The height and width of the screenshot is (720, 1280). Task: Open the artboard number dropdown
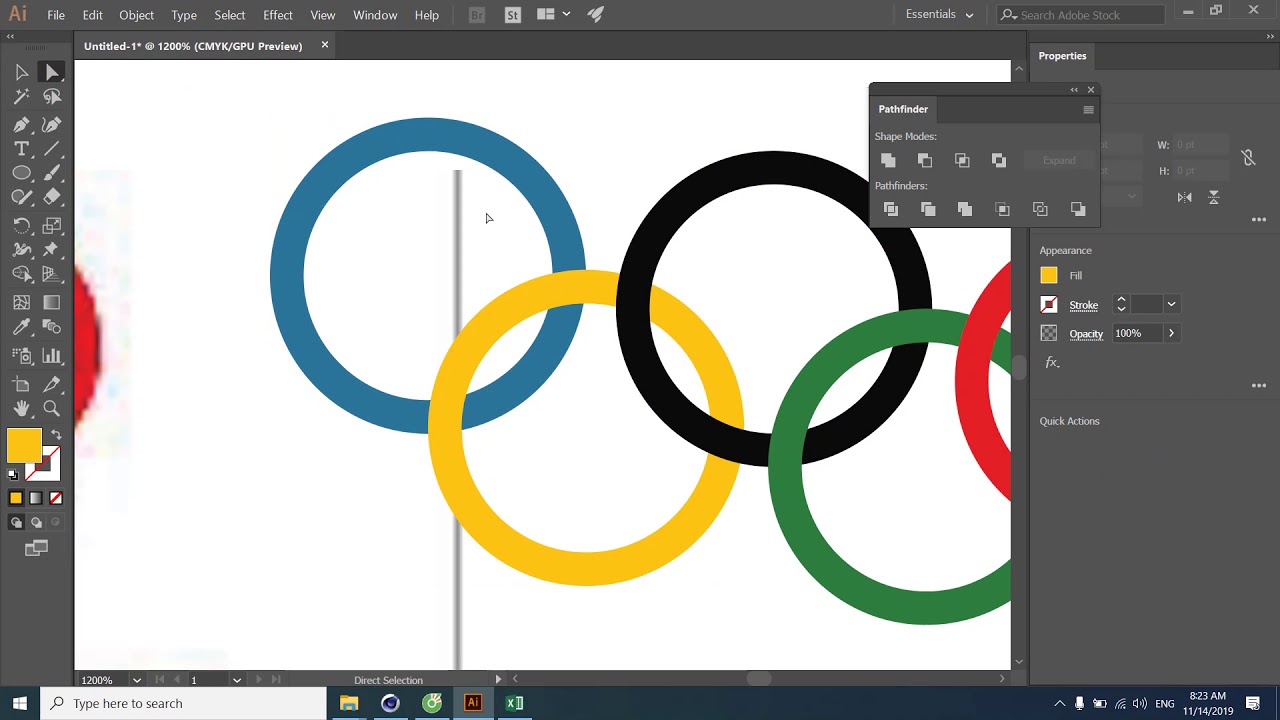pyautogui.click(x=237, y=680)
